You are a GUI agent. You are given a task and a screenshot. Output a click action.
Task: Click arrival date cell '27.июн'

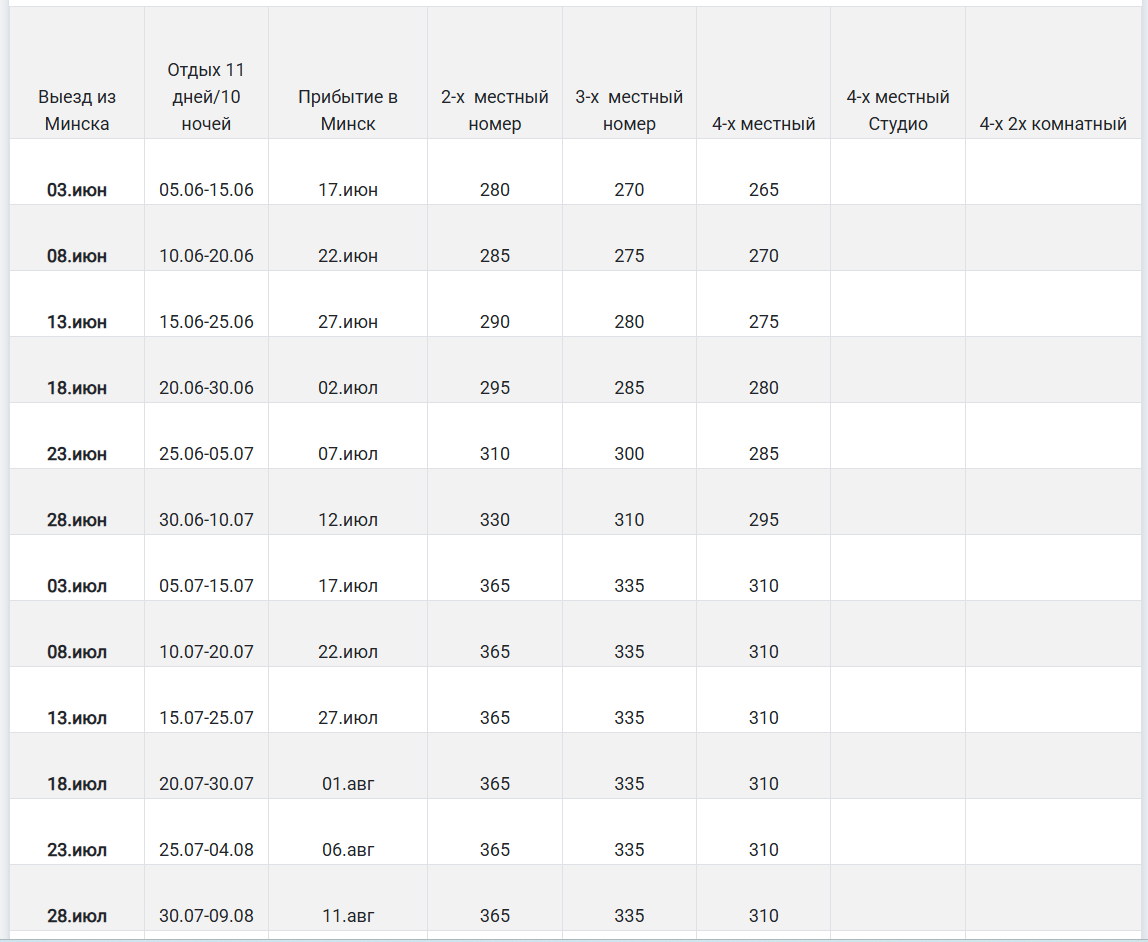point(348,322)
